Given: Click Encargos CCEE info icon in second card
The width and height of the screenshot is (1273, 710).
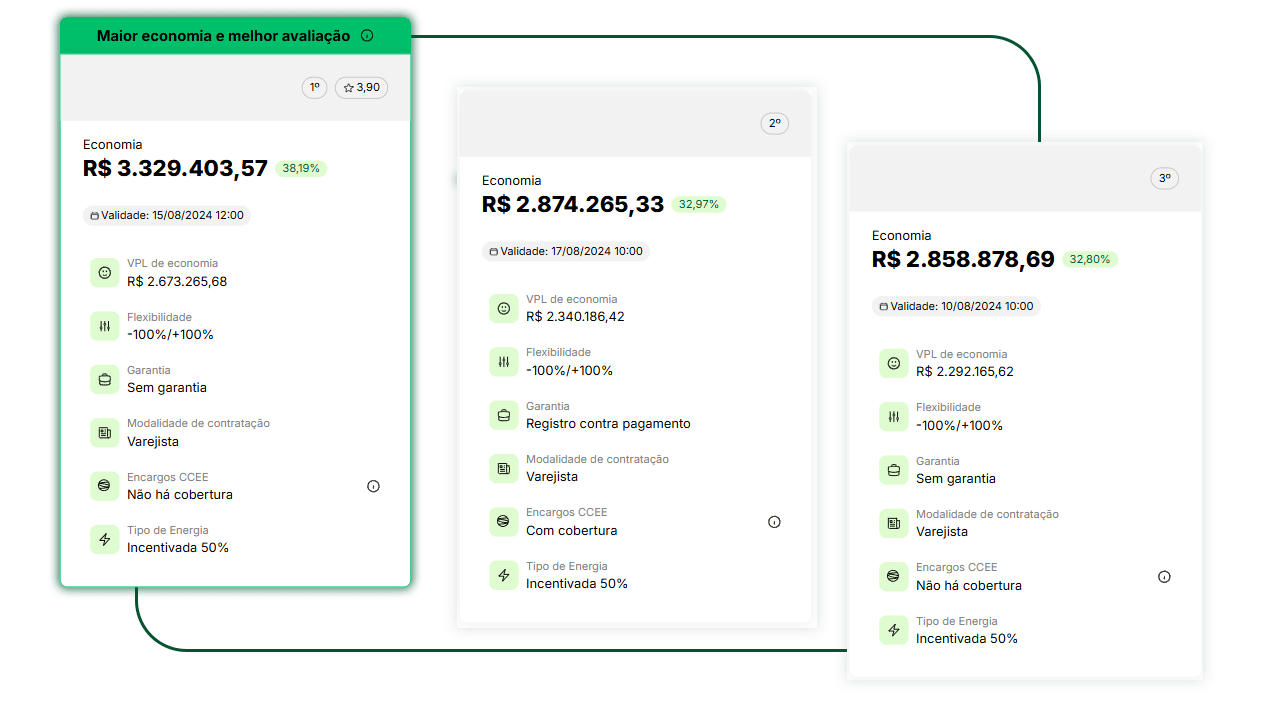Looking at the screenshot, I should [774, 522].
